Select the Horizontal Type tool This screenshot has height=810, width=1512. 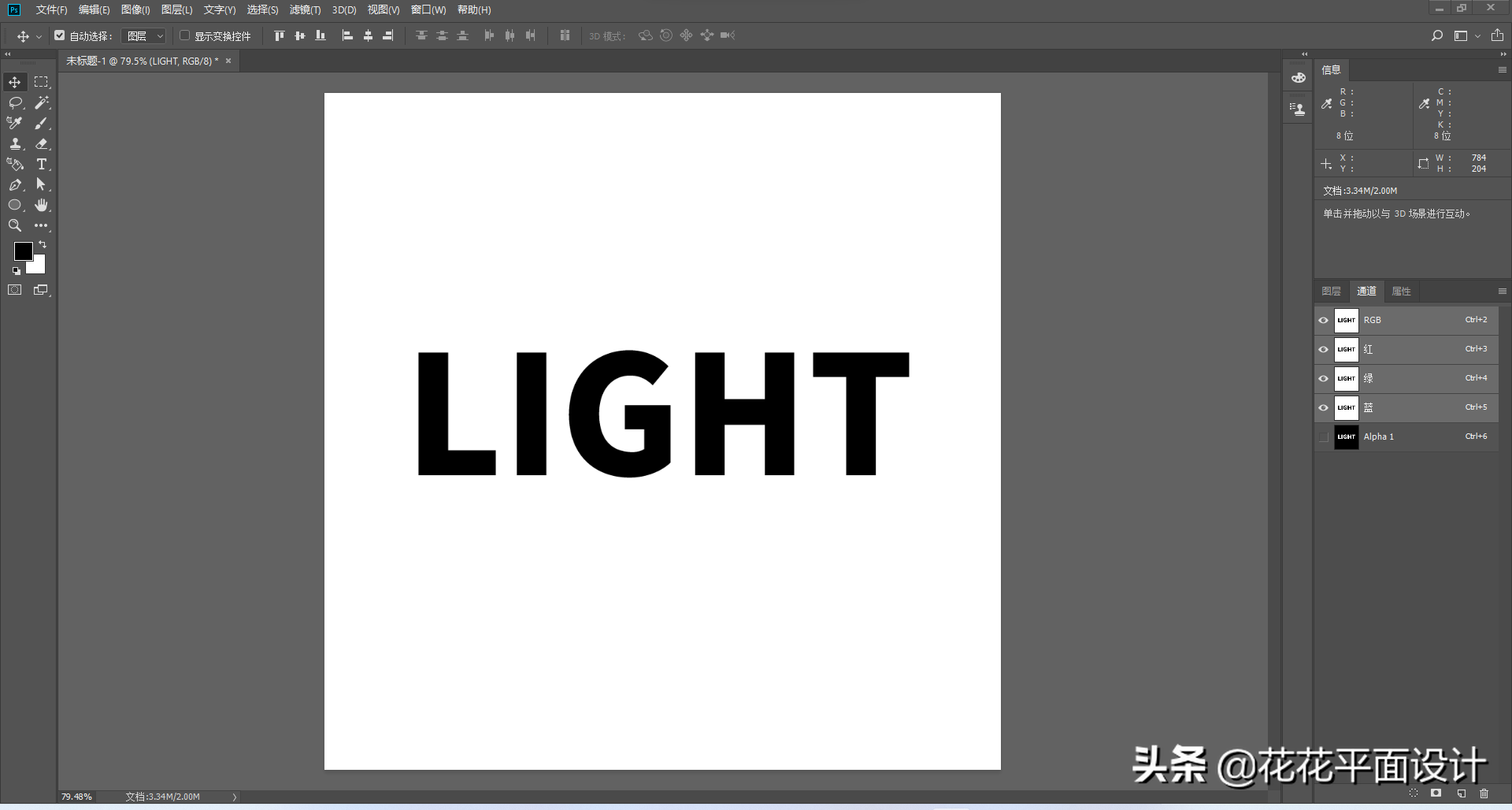[x=42, y=164]
